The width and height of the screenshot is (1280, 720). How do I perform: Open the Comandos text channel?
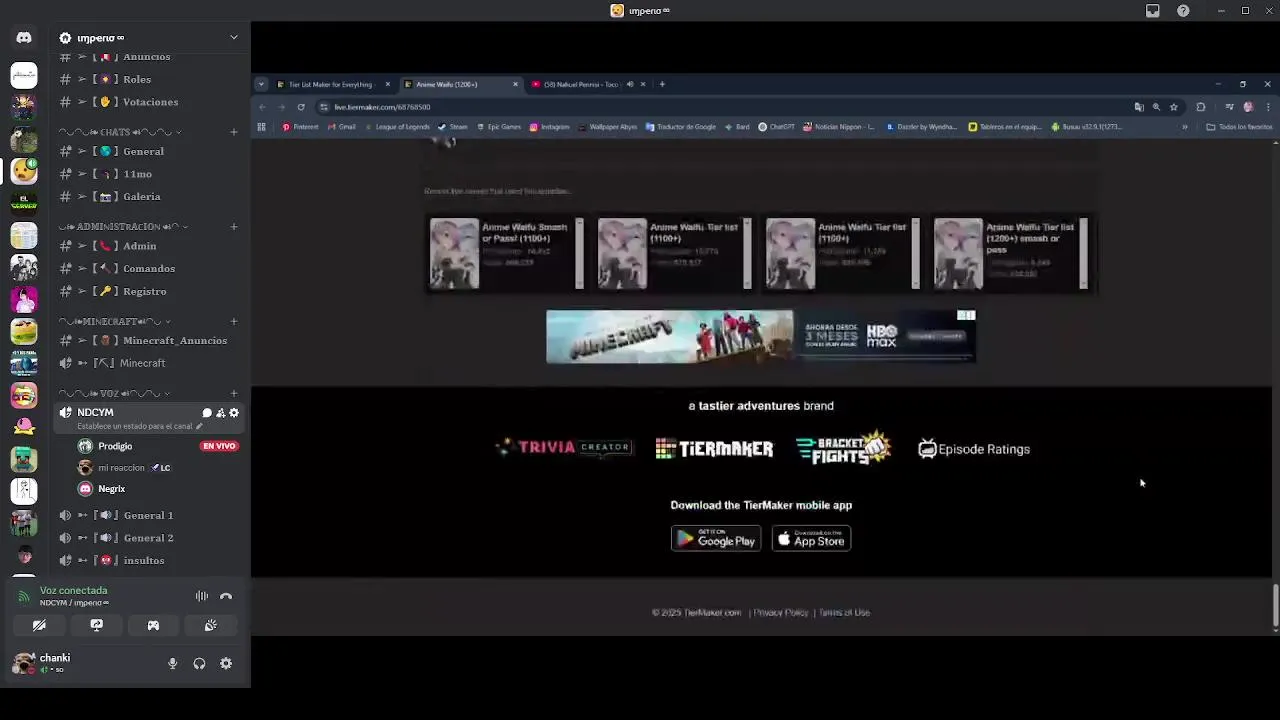(x=150, y=269)
